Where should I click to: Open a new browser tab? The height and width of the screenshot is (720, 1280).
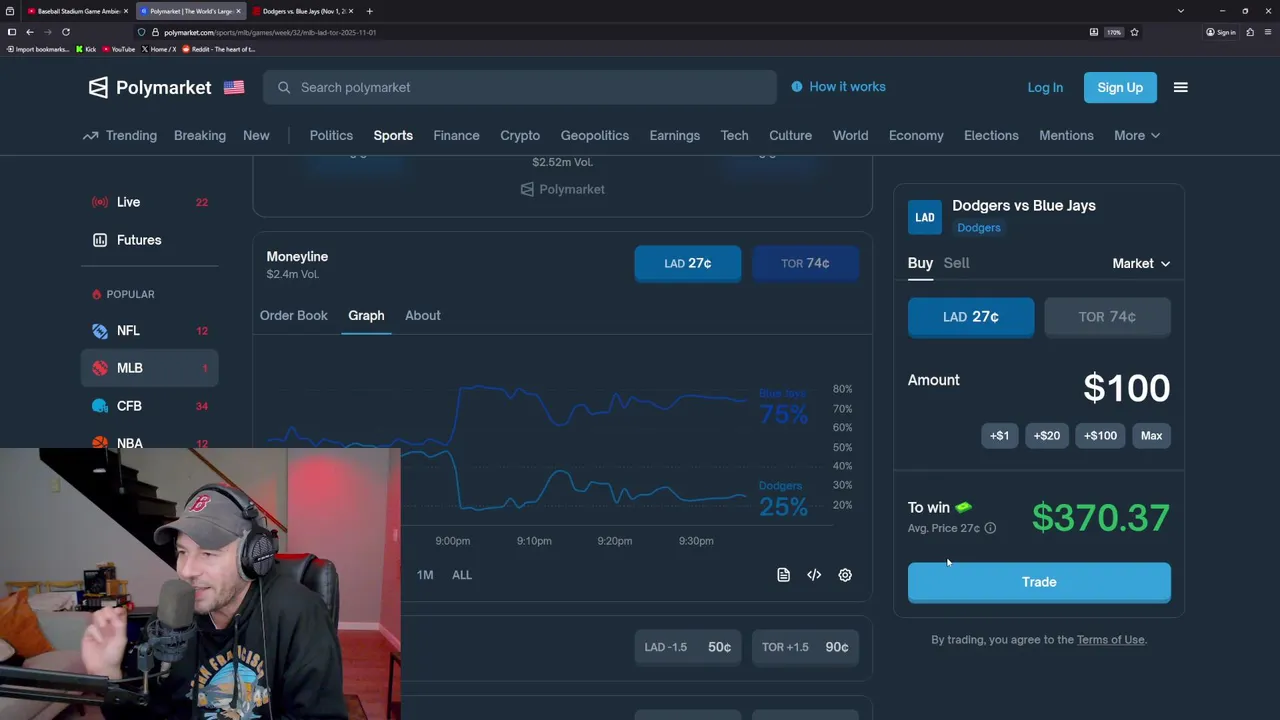coord(369,11)
